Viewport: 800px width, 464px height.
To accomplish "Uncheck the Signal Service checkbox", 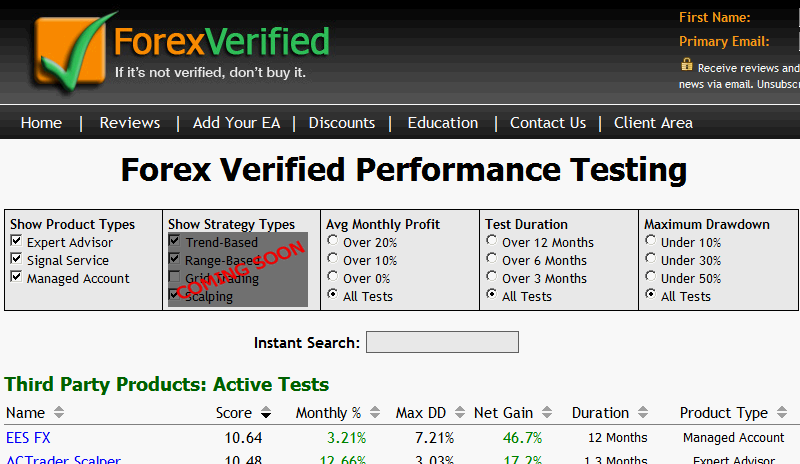I will tap(16, 258).
